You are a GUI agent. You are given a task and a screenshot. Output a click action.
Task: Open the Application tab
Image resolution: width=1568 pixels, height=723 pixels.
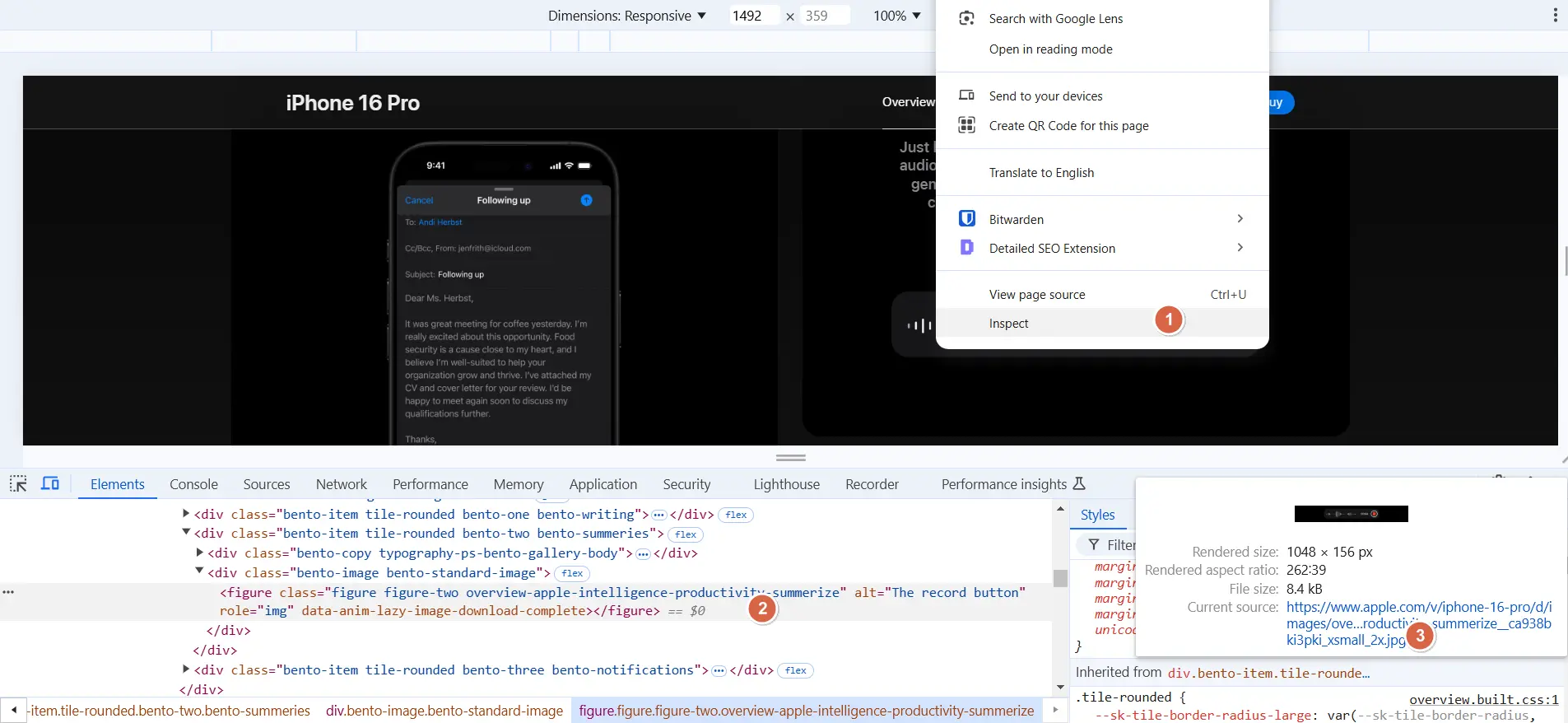[x=603, y=484]
